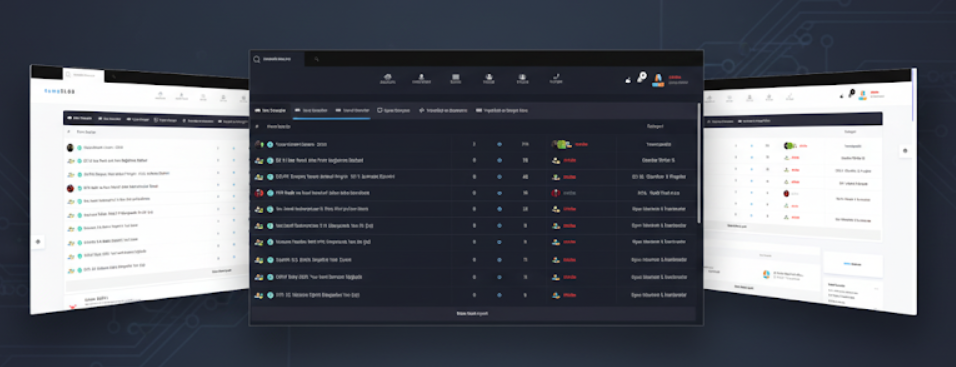Open the badge icon beside the bell in center window
This screenshot has width=956, height=367.
click(641, 77)
